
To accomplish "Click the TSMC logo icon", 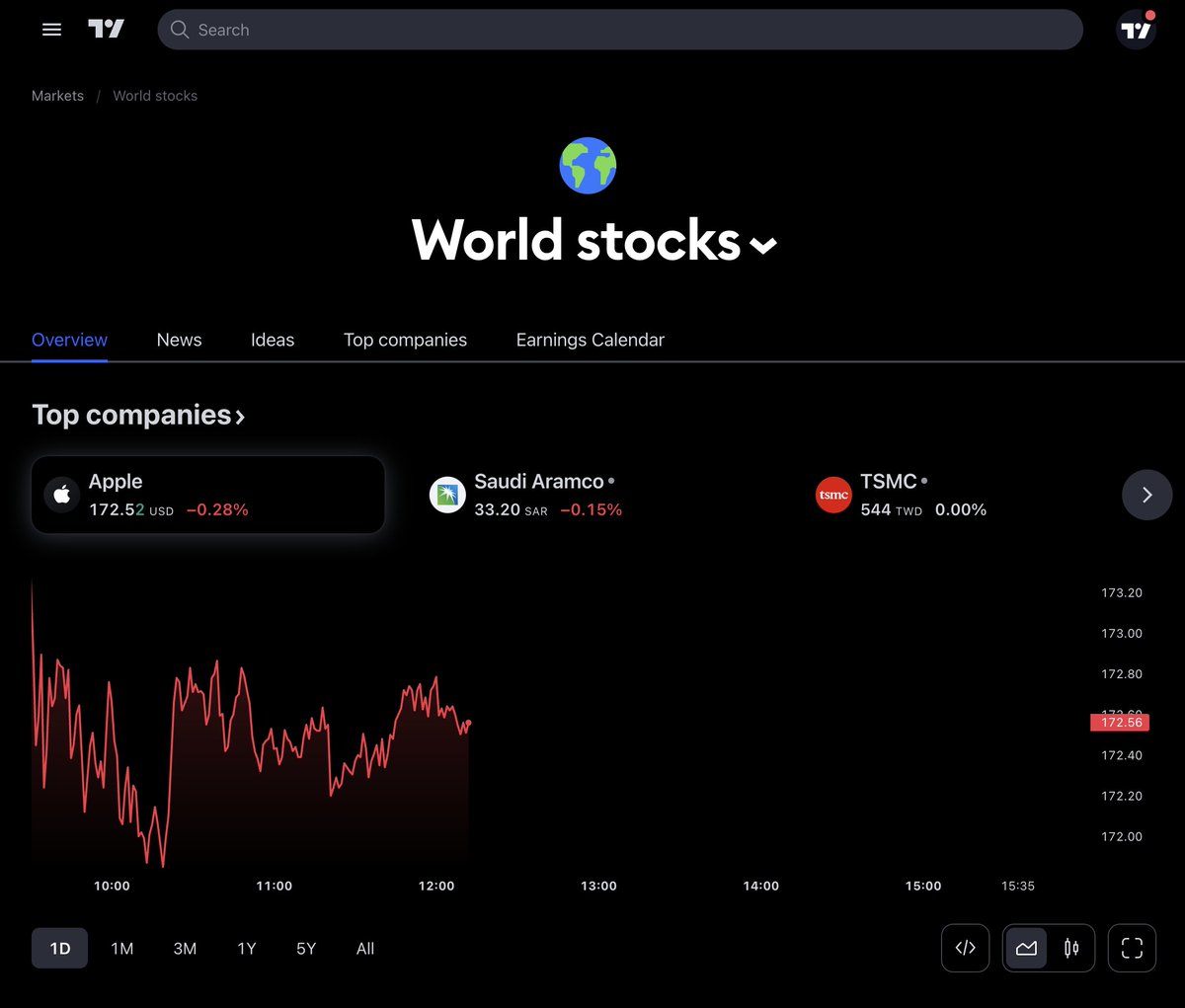I will click(833, 495).
